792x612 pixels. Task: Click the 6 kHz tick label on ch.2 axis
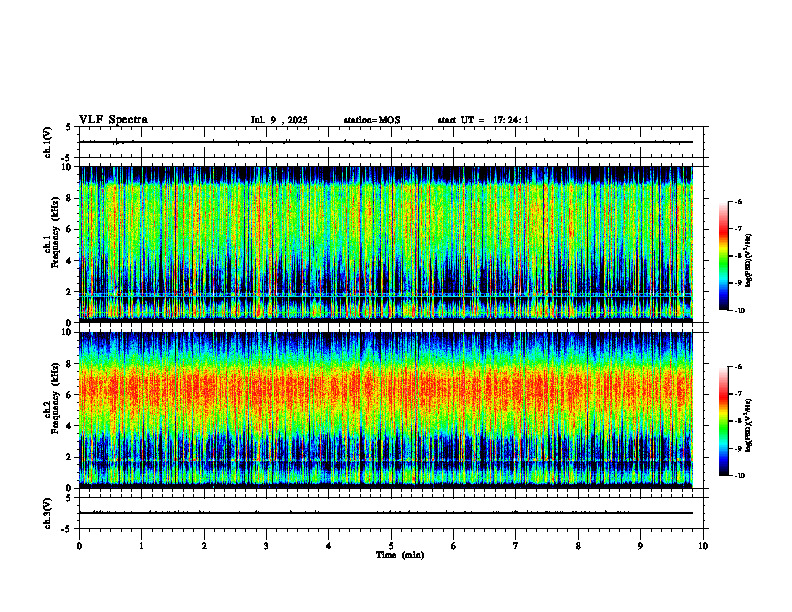coord(70,395)
